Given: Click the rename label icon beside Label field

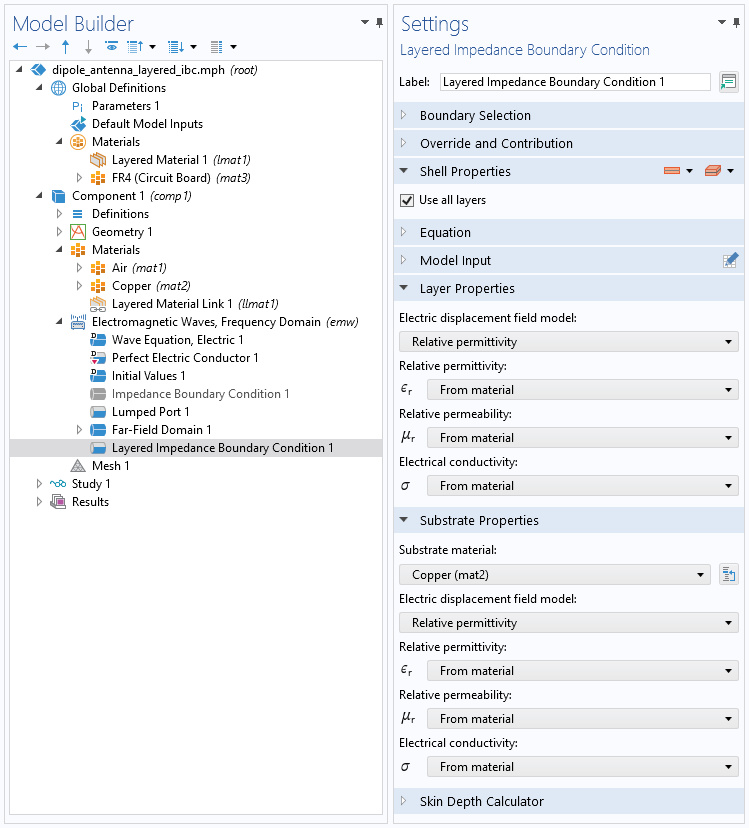Looking at the screenshot, I should (x=728, y=82).
